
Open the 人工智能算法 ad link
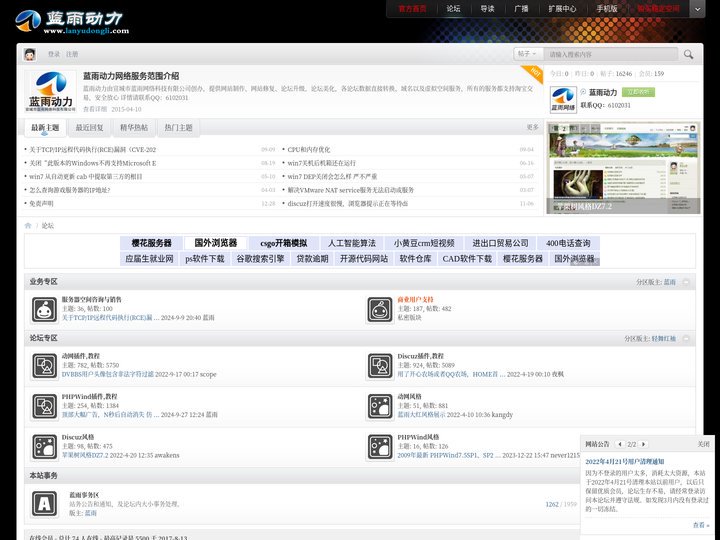pyautogui.click(x=352, y=243)
